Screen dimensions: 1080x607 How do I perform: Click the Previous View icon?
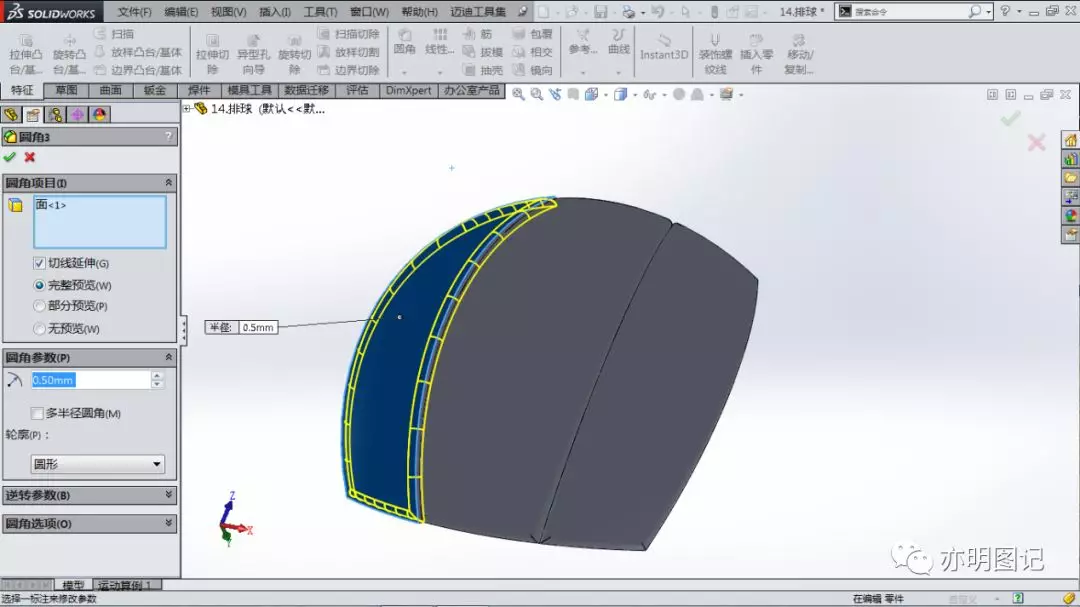click(x=555, y=94)
